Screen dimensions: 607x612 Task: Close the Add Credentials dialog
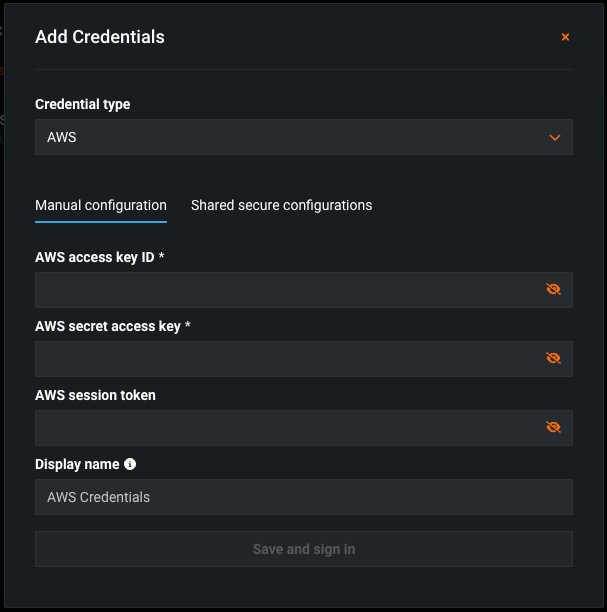tap(565, 37)
